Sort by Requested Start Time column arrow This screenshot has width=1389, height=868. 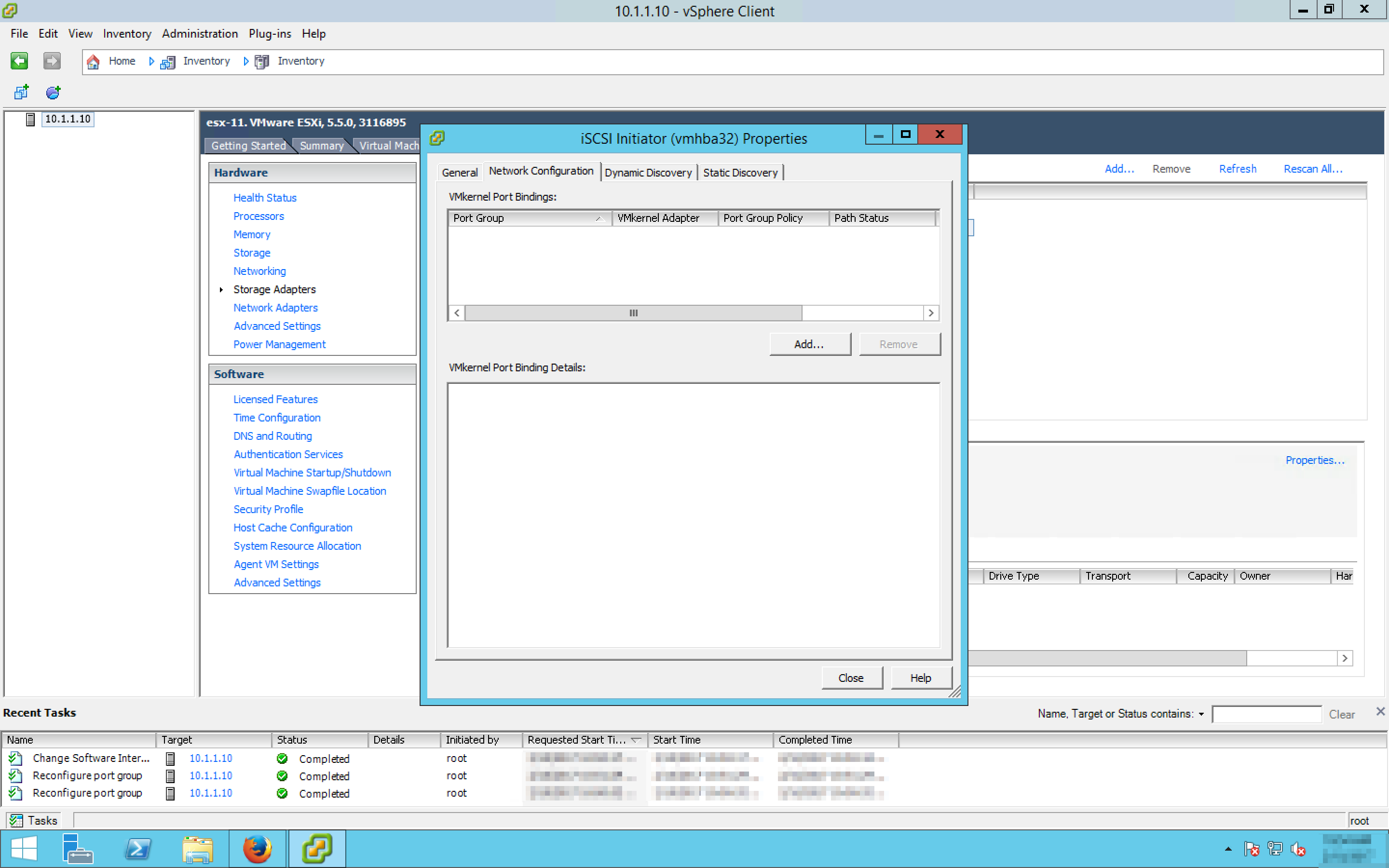click(x=635, y=740)
